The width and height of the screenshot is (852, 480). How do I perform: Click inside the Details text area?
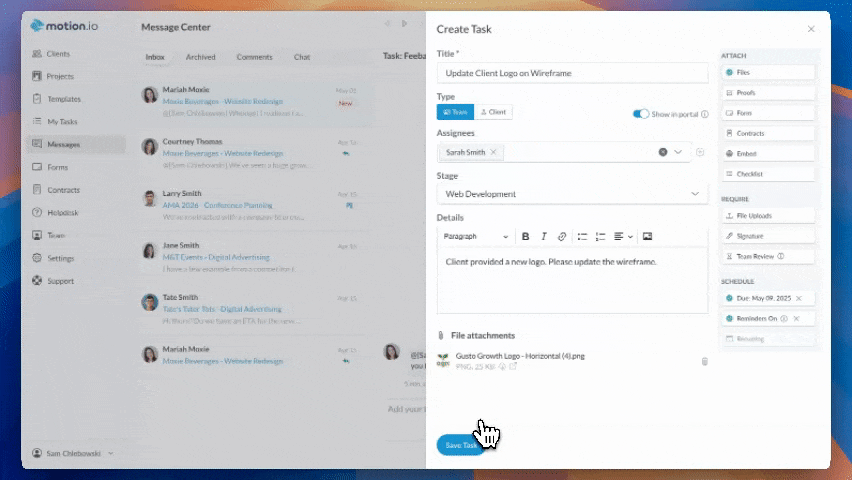coord(572,280)
